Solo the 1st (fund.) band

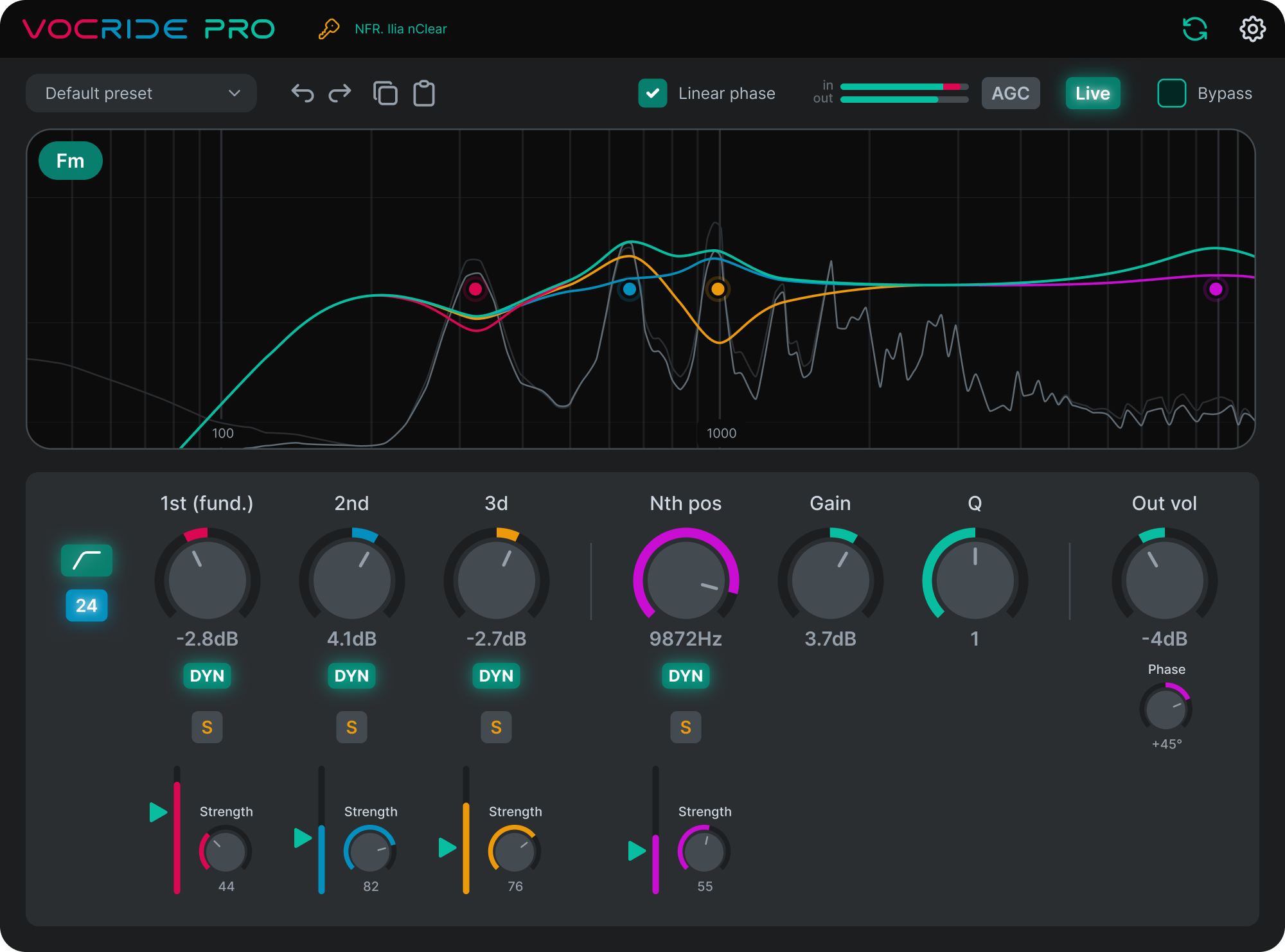coord(207,727)
